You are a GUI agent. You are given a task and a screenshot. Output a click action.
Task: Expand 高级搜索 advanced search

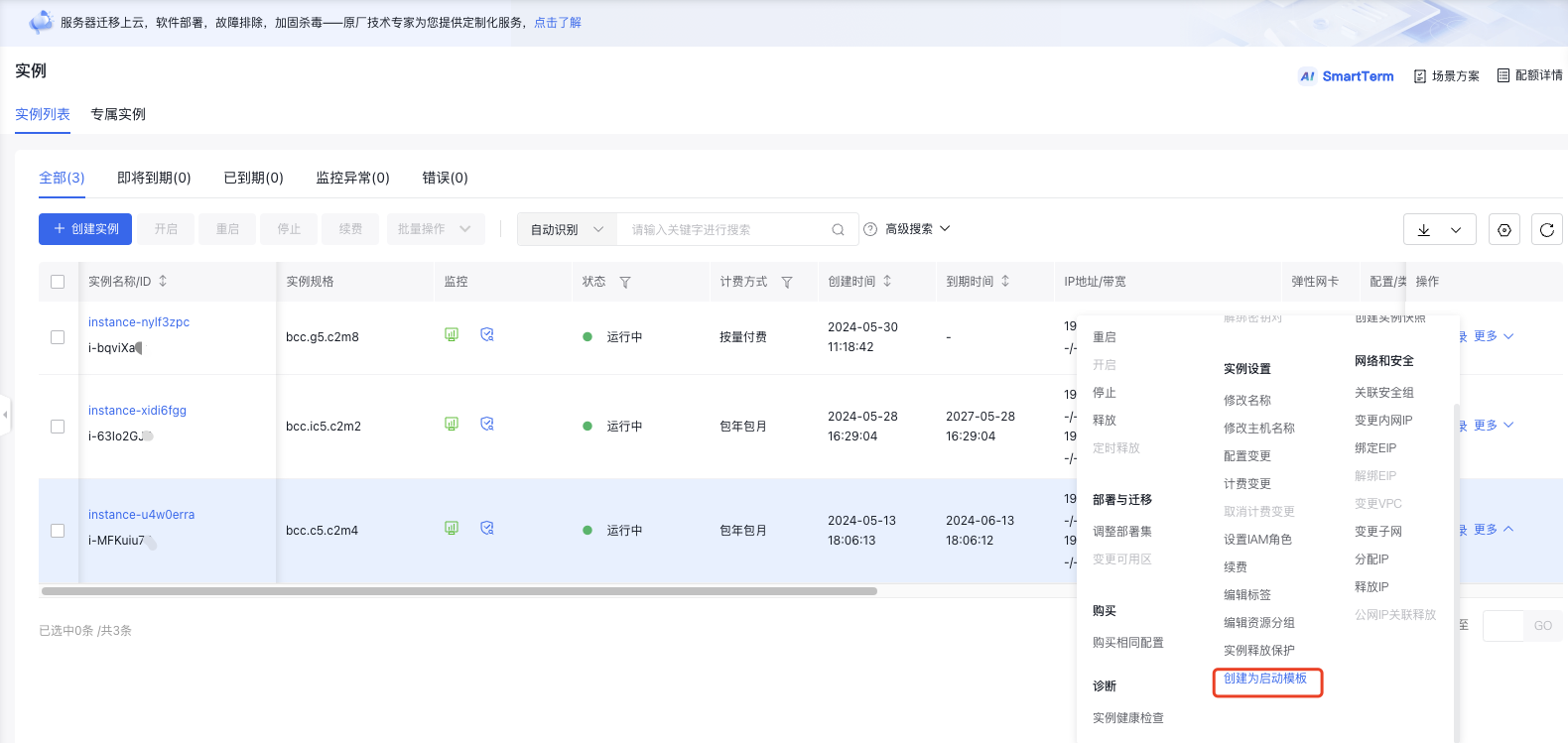(918, 228)
